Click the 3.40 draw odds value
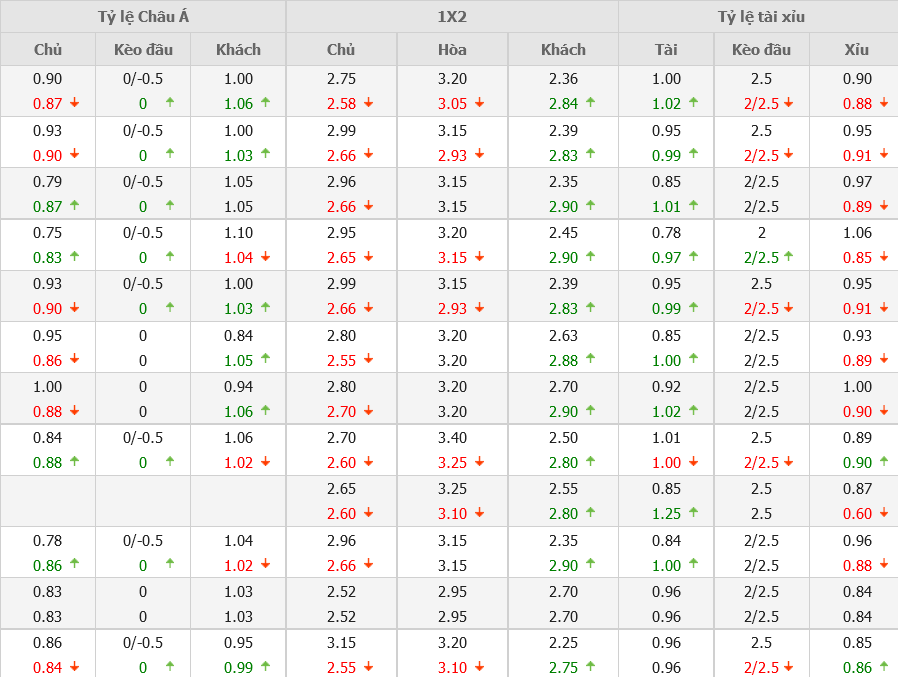 [452, 437]
